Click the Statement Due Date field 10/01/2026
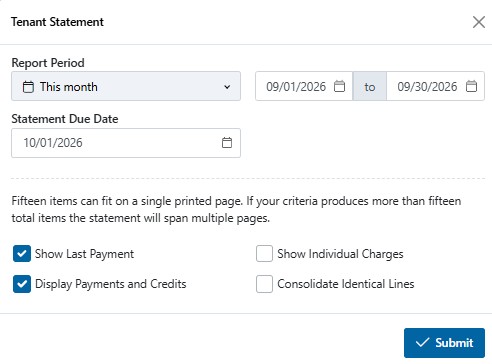492x364 pixels. tap(126, 143)
